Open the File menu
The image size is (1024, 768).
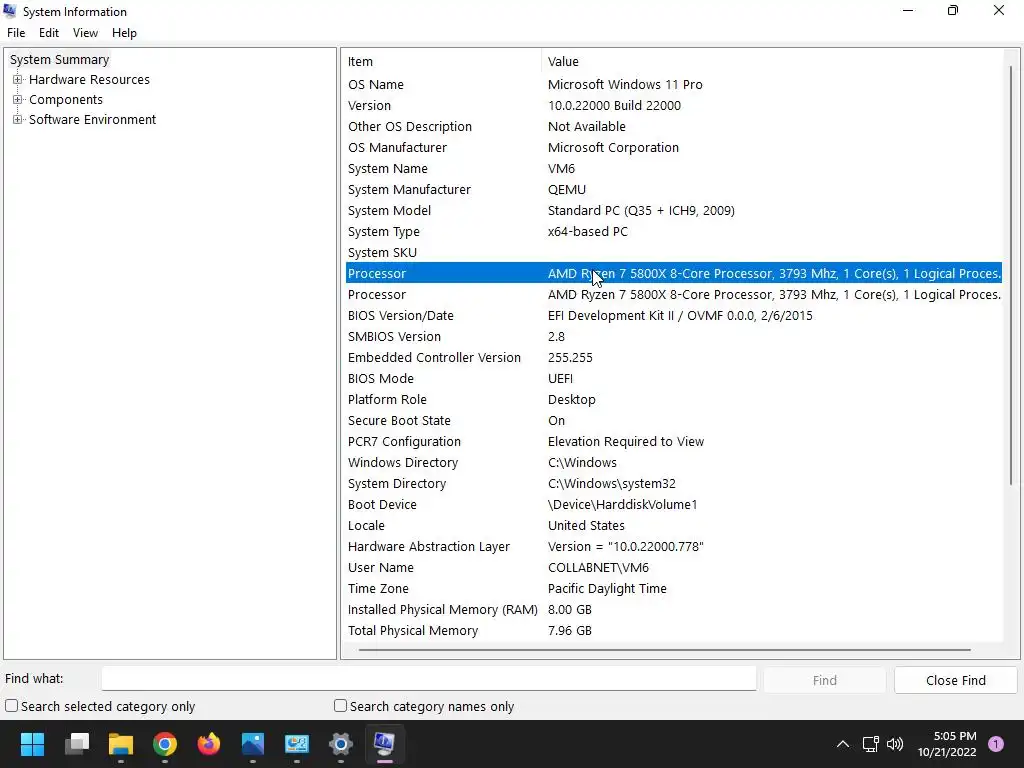click(16, 33)
